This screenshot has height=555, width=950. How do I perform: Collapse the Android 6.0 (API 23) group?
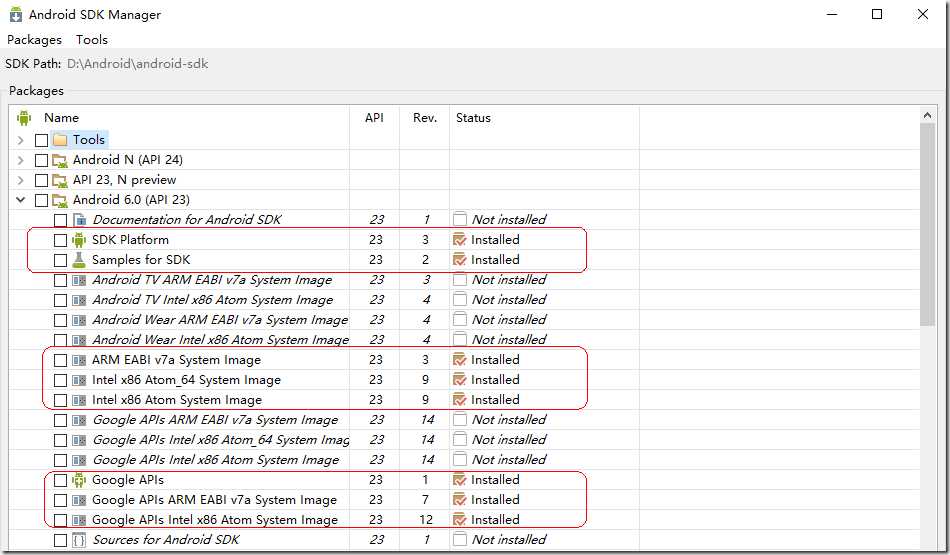21,199
